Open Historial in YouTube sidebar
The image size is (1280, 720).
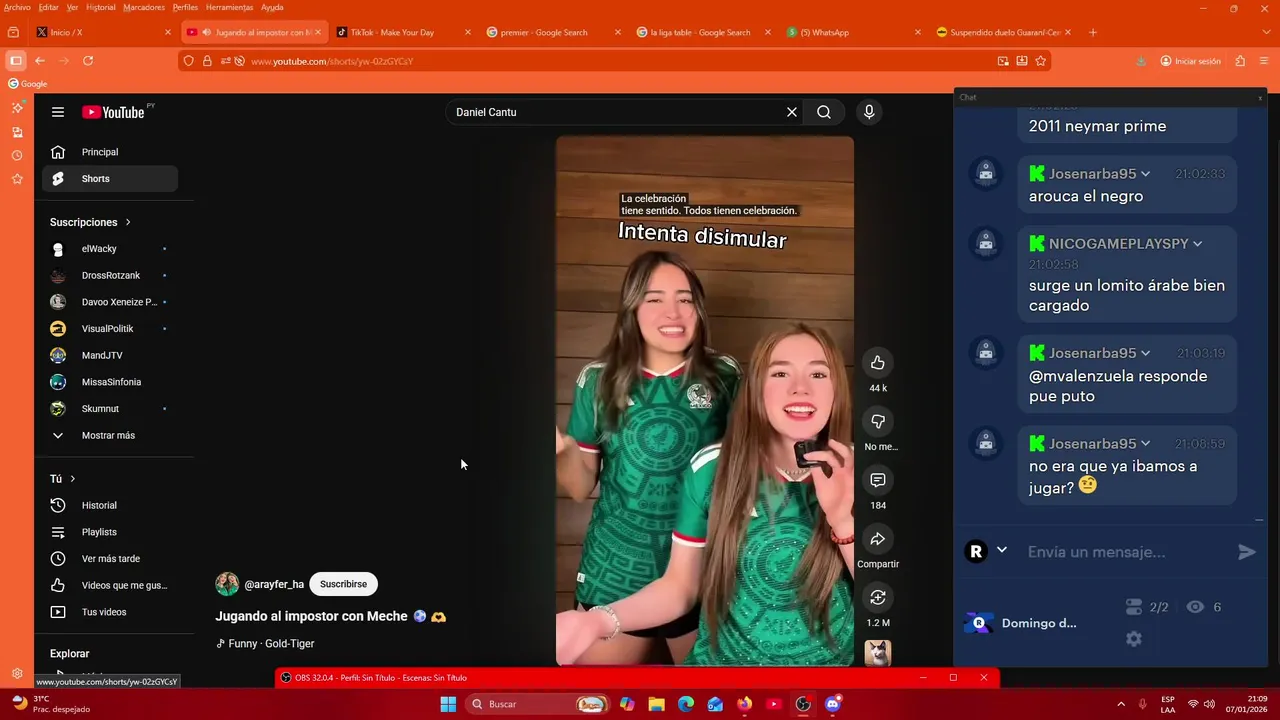pos(110,505)
